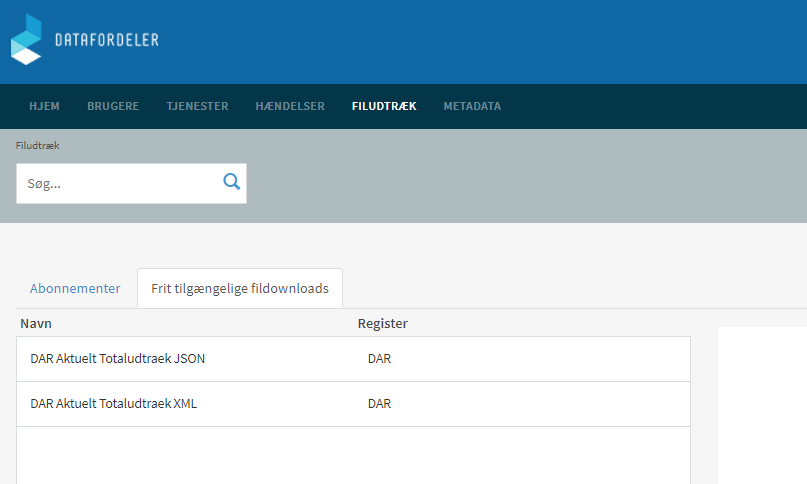The width and height of the screenshot is (807, 484).
Task: Select the Frit tilgængelige fildownloads tab
Action: tap(239, 289)
